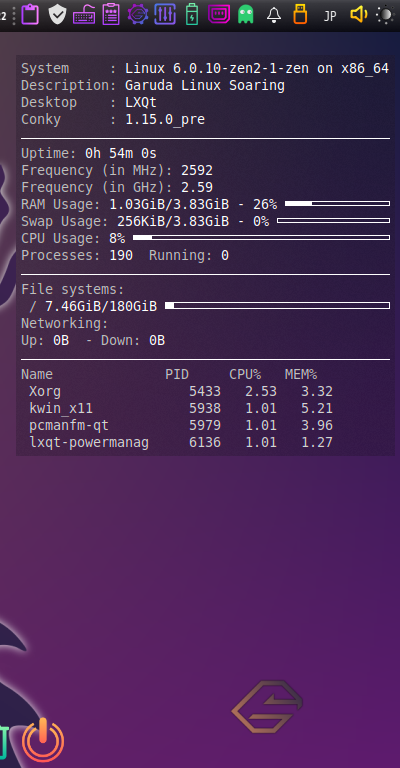Open the Garuda gear tray icon
The width and height of the screenshot is (400, 768).
138,15
